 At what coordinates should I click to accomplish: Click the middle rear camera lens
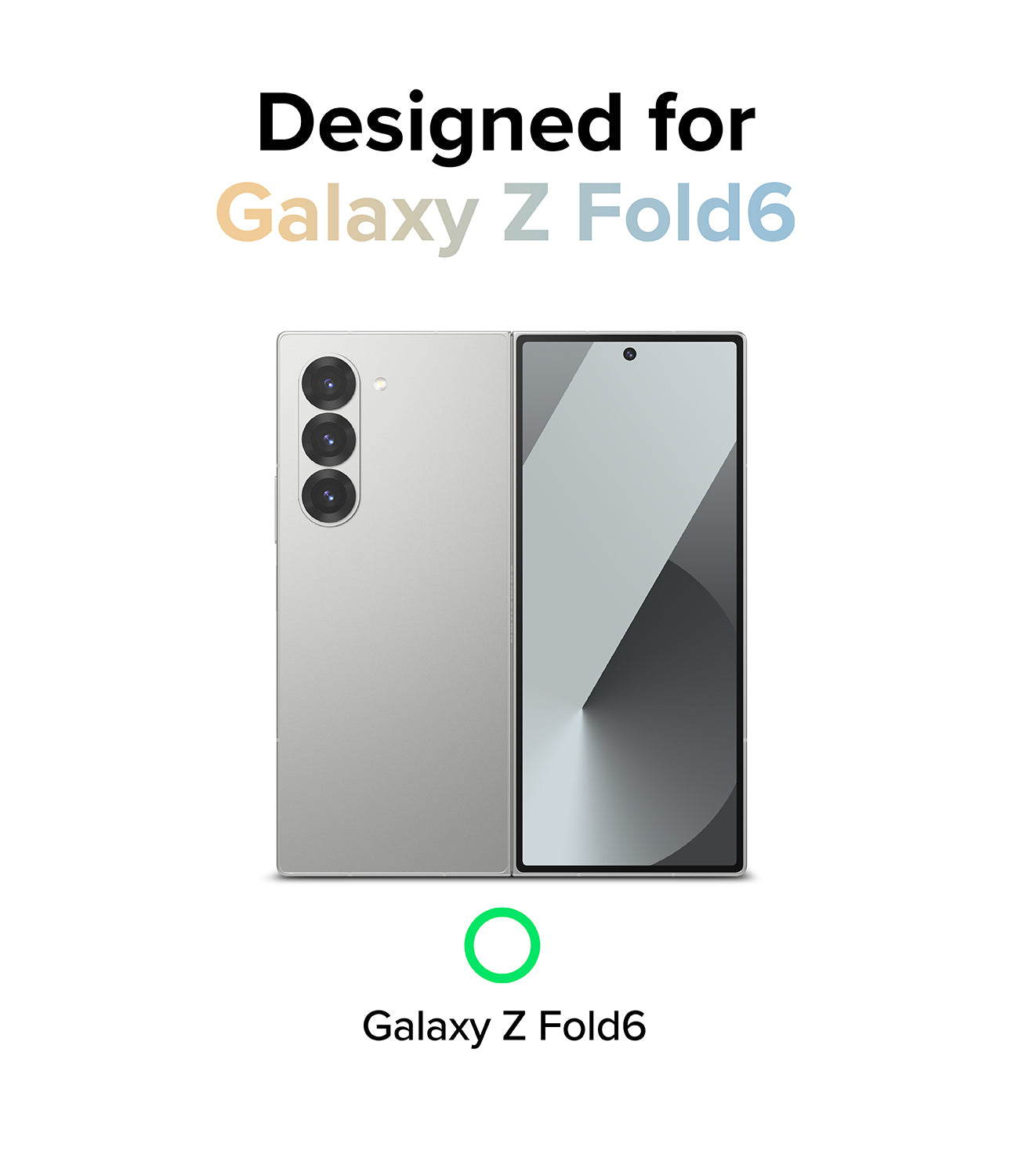[329, 440]
